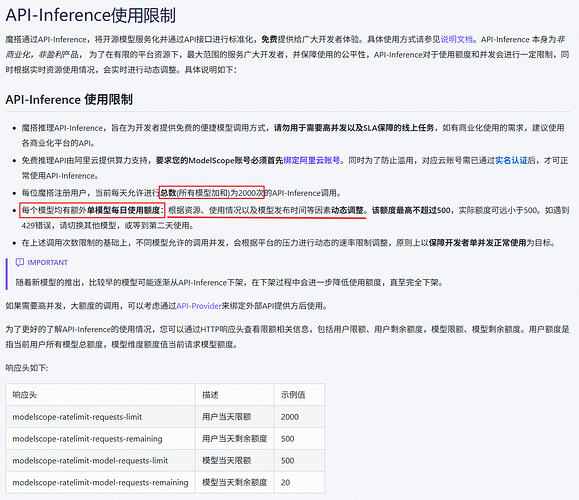The width and height of the screenshot is (579, 500).
Task: Click the API-Inference使用限制 page title
Action: (90, 15)
